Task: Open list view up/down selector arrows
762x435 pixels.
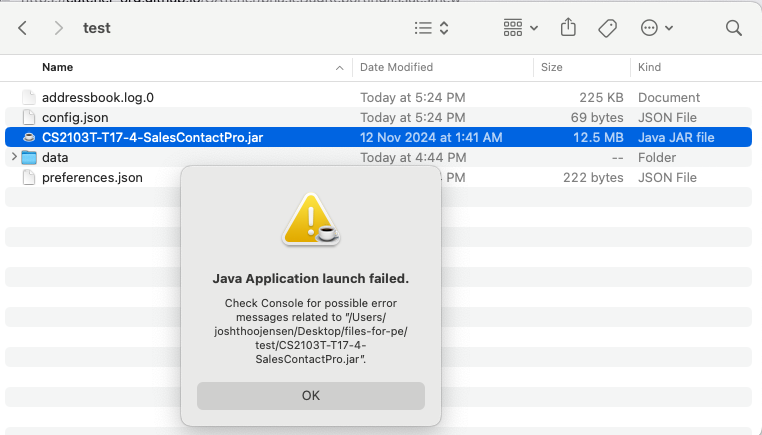Action: (444, 28)
